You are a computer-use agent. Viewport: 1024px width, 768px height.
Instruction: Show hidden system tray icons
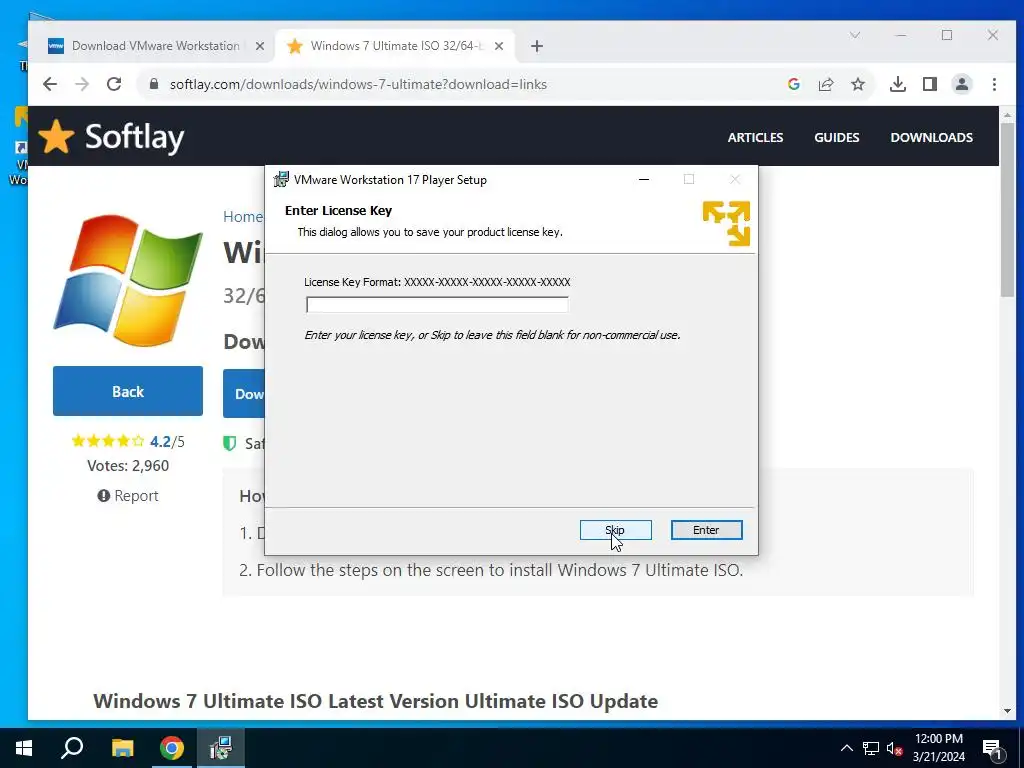846,748
